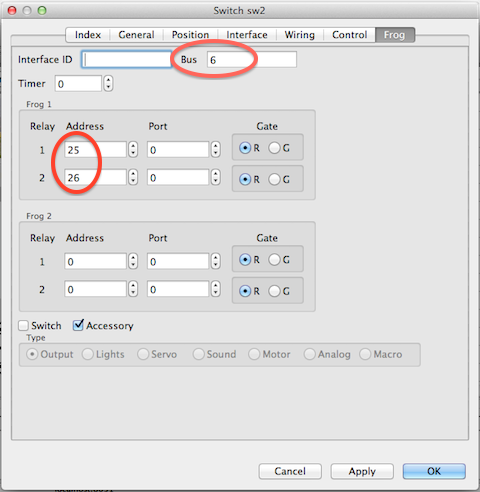Cancel the Switch sw2 dialog

290,471
